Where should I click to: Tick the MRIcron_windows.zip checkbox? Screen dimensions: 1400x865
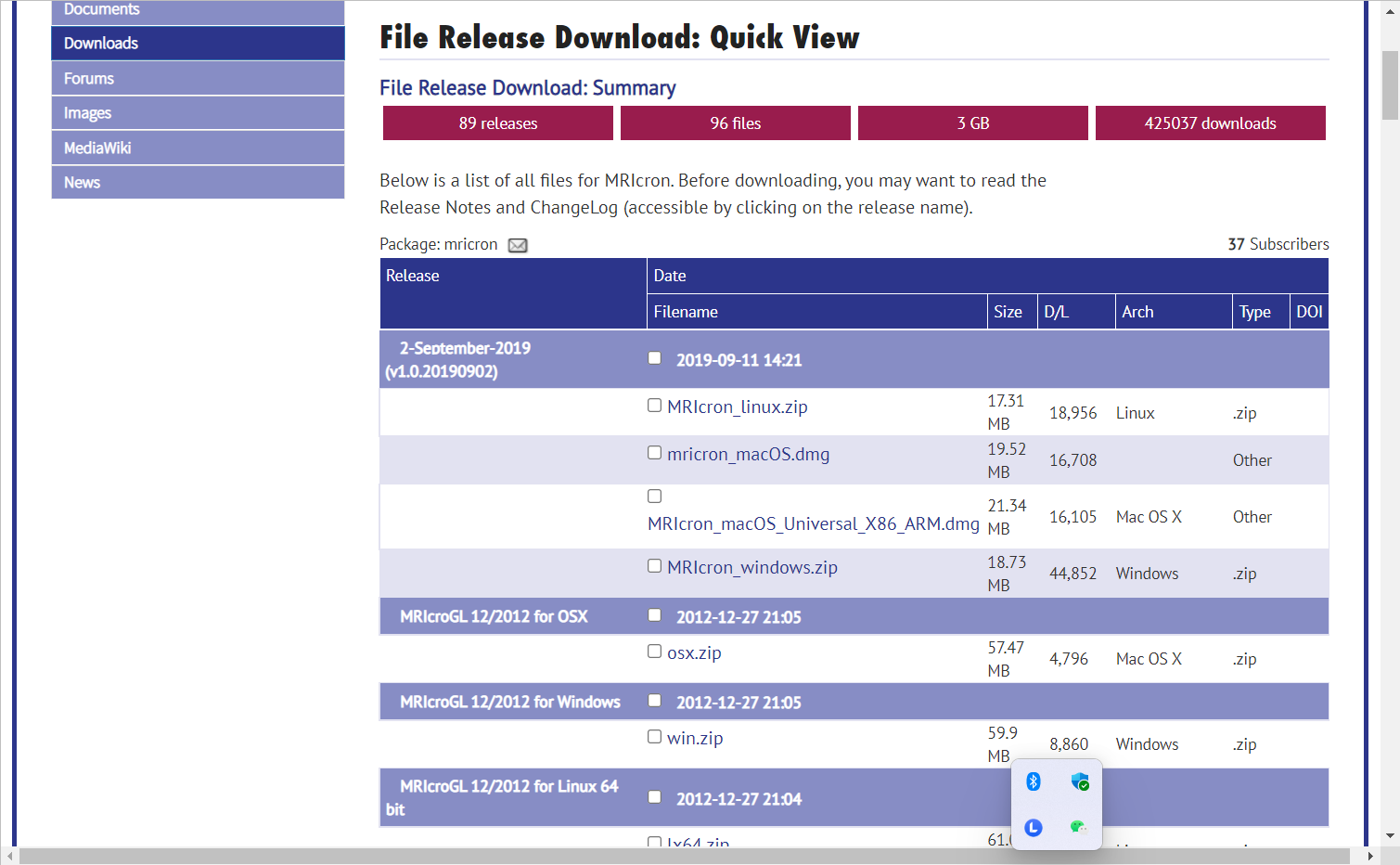tap(655, 566)
